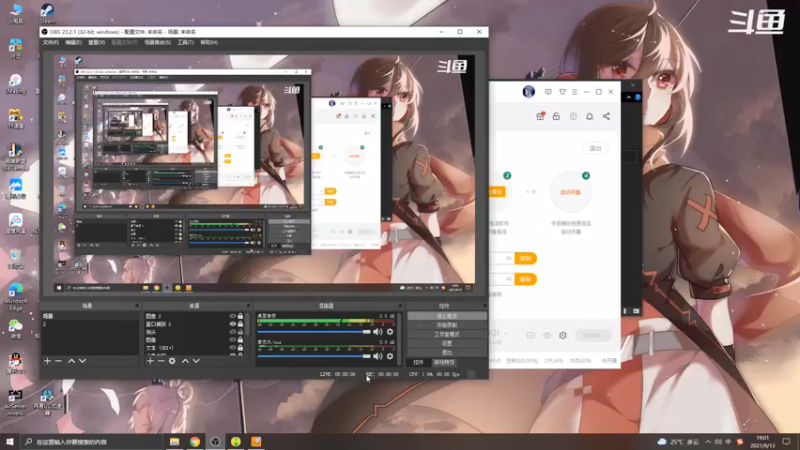
Task: Open message icon in Douyu title bar
Action: 548,92
